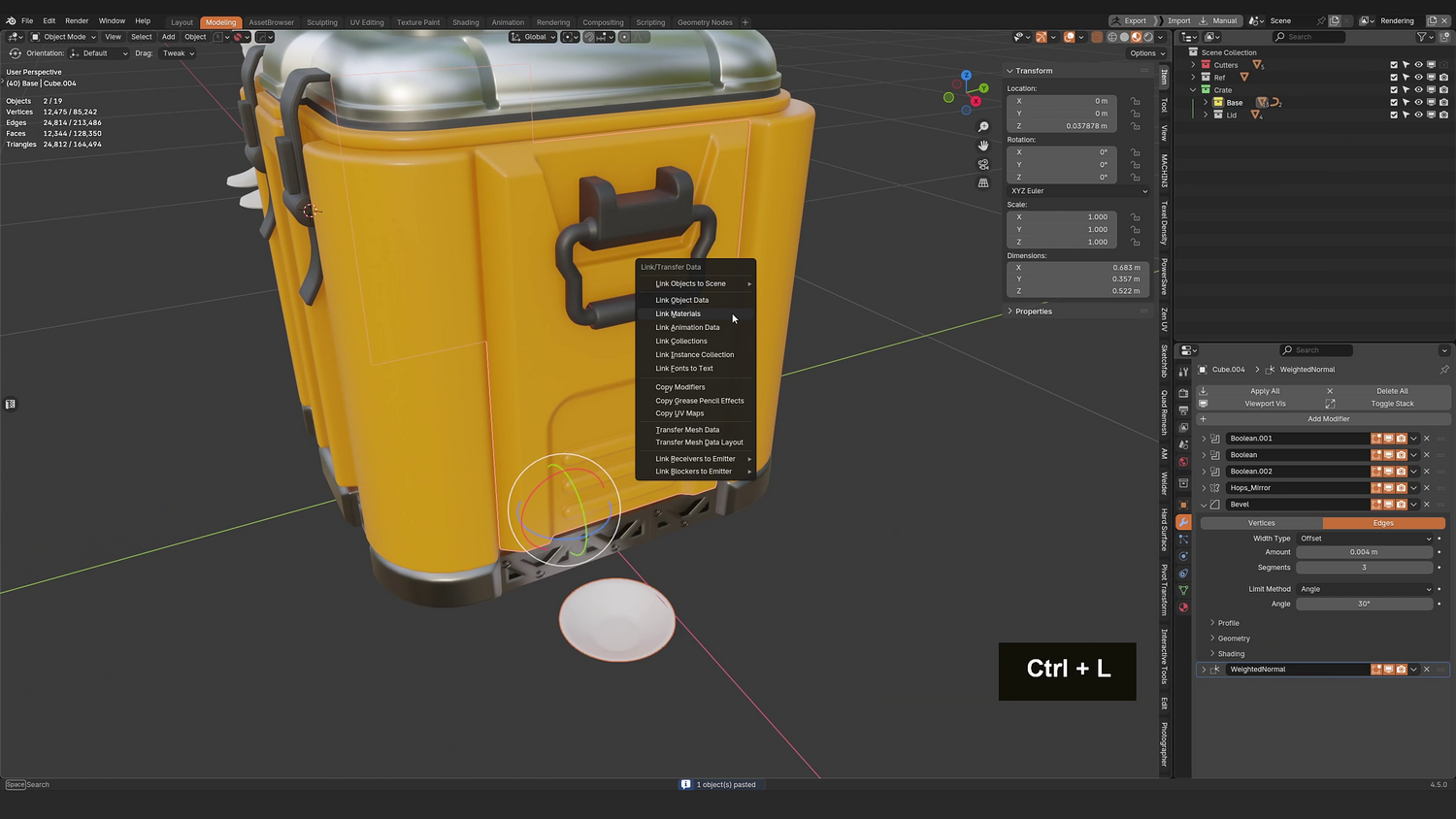Image resolution: width=1456 pixels, height=819 pixels.
Task: Open the Object Constraints properties tab
Action: point(1183,573)
